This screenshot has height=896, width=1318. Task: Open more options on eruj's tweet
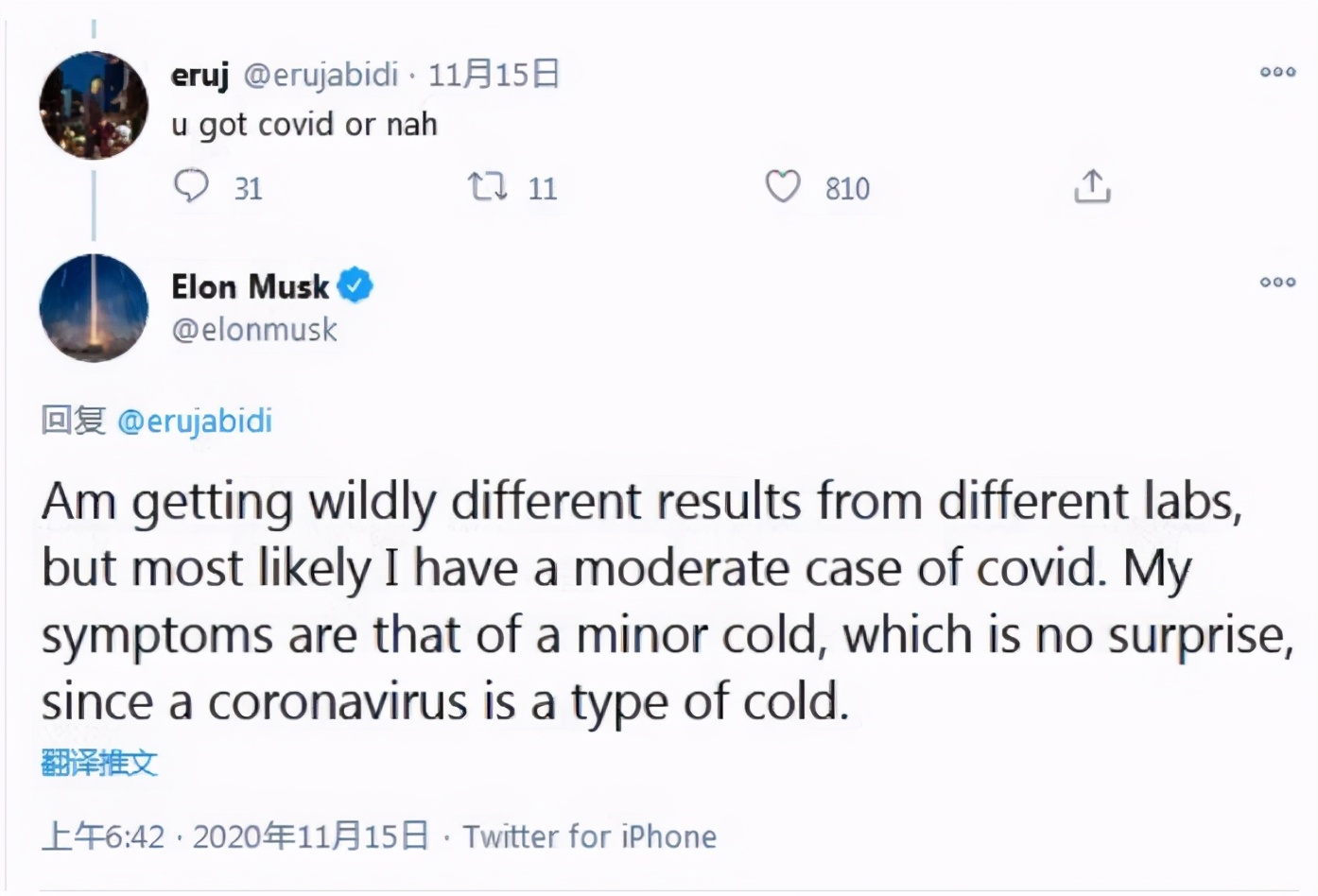1277,72
